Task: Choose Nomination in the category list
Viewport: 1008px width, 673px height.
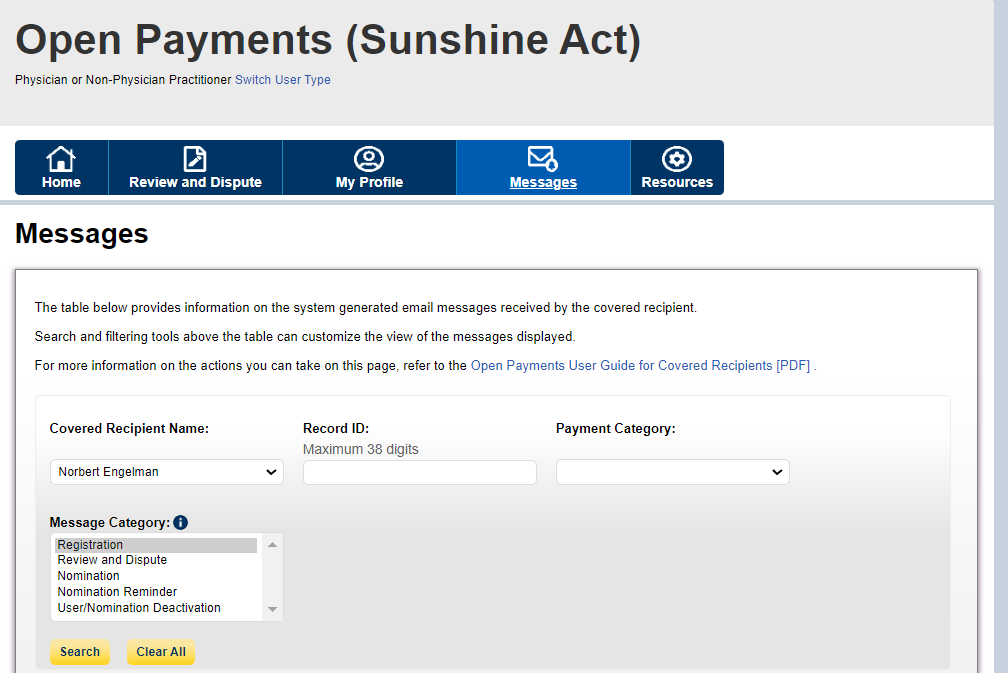Action: click(x=89, y=576)
